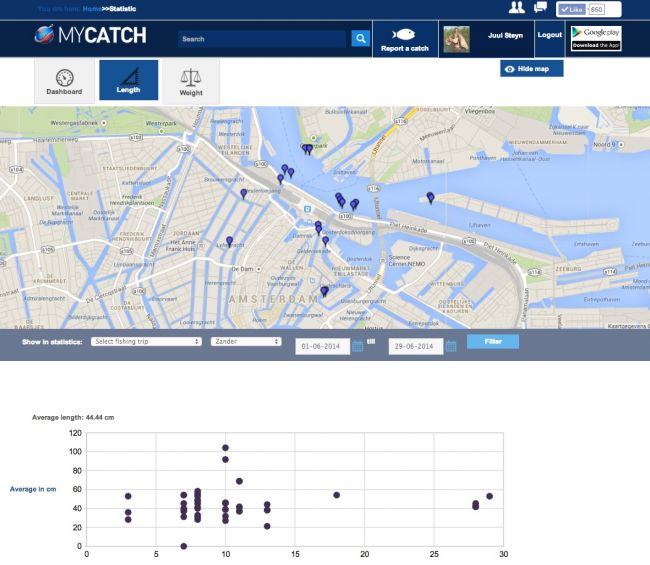Viewport: 650px width, 565px height.
Task: Open the messages chat icon
Action: tap(541, 7)
